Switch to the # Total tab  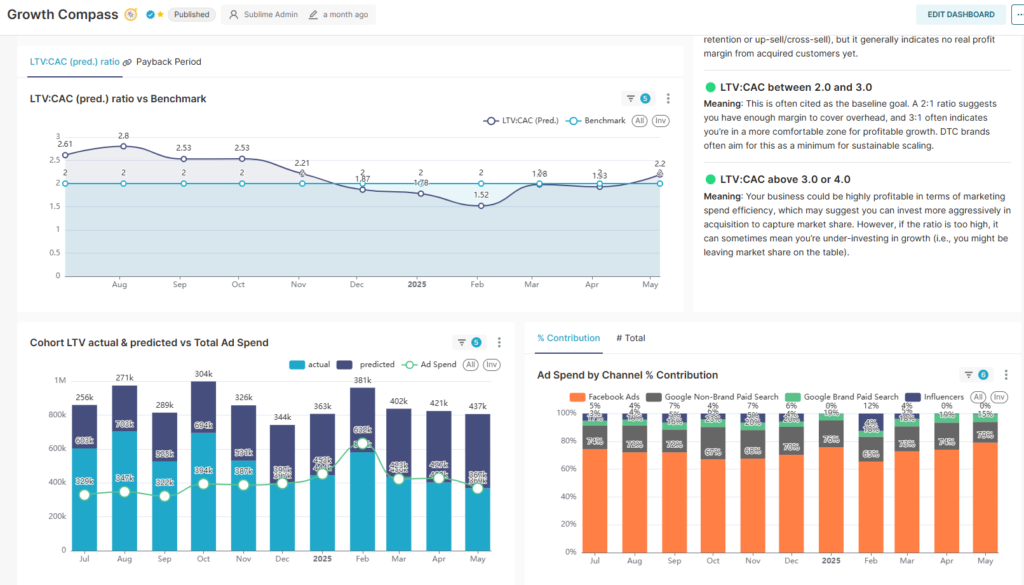click(630, 338)
